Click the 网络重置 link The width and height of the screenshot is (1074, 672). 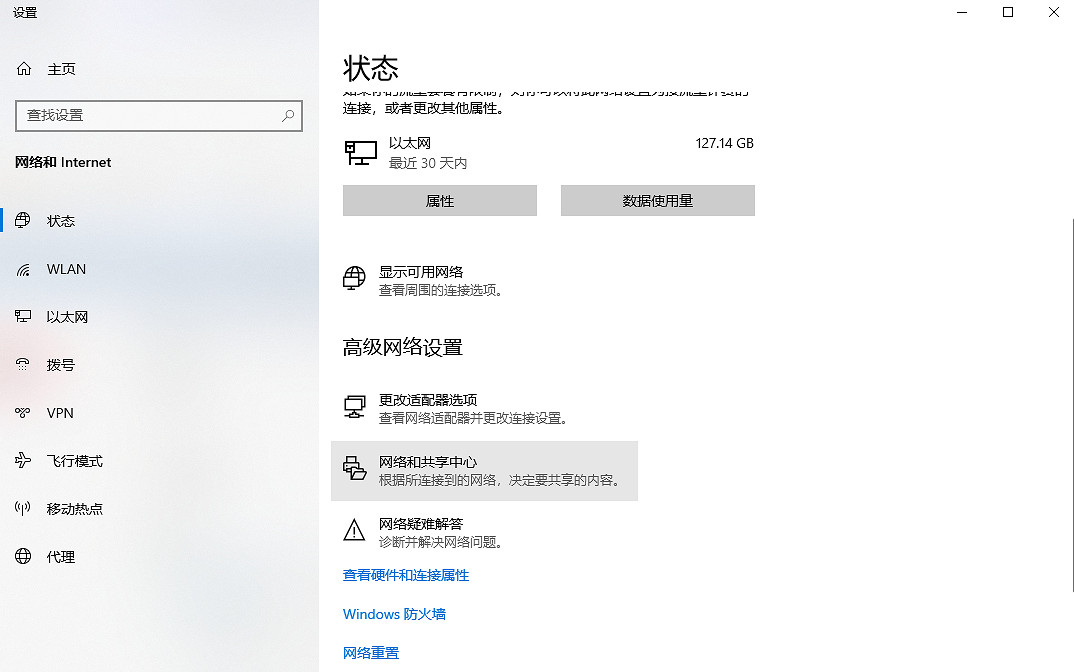(x=370, y=652)
